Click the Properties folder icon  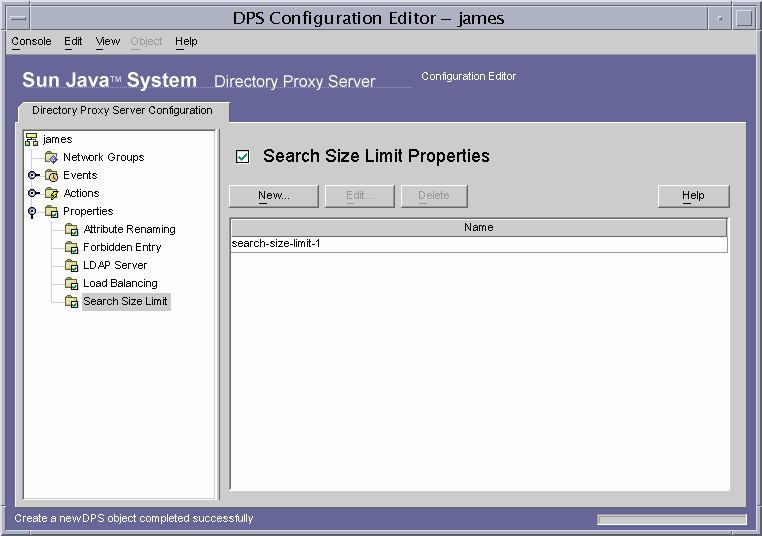point(51,211)
